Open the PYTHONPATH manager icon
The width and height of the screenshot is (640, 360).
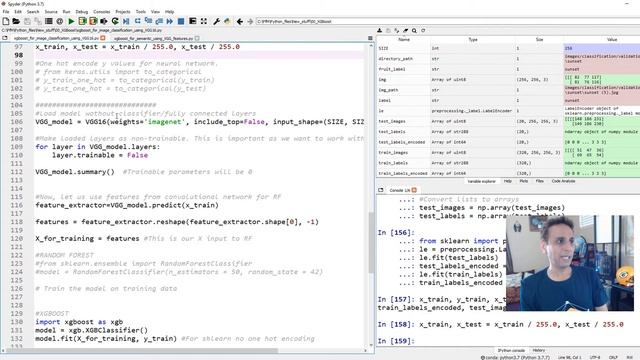227,21
